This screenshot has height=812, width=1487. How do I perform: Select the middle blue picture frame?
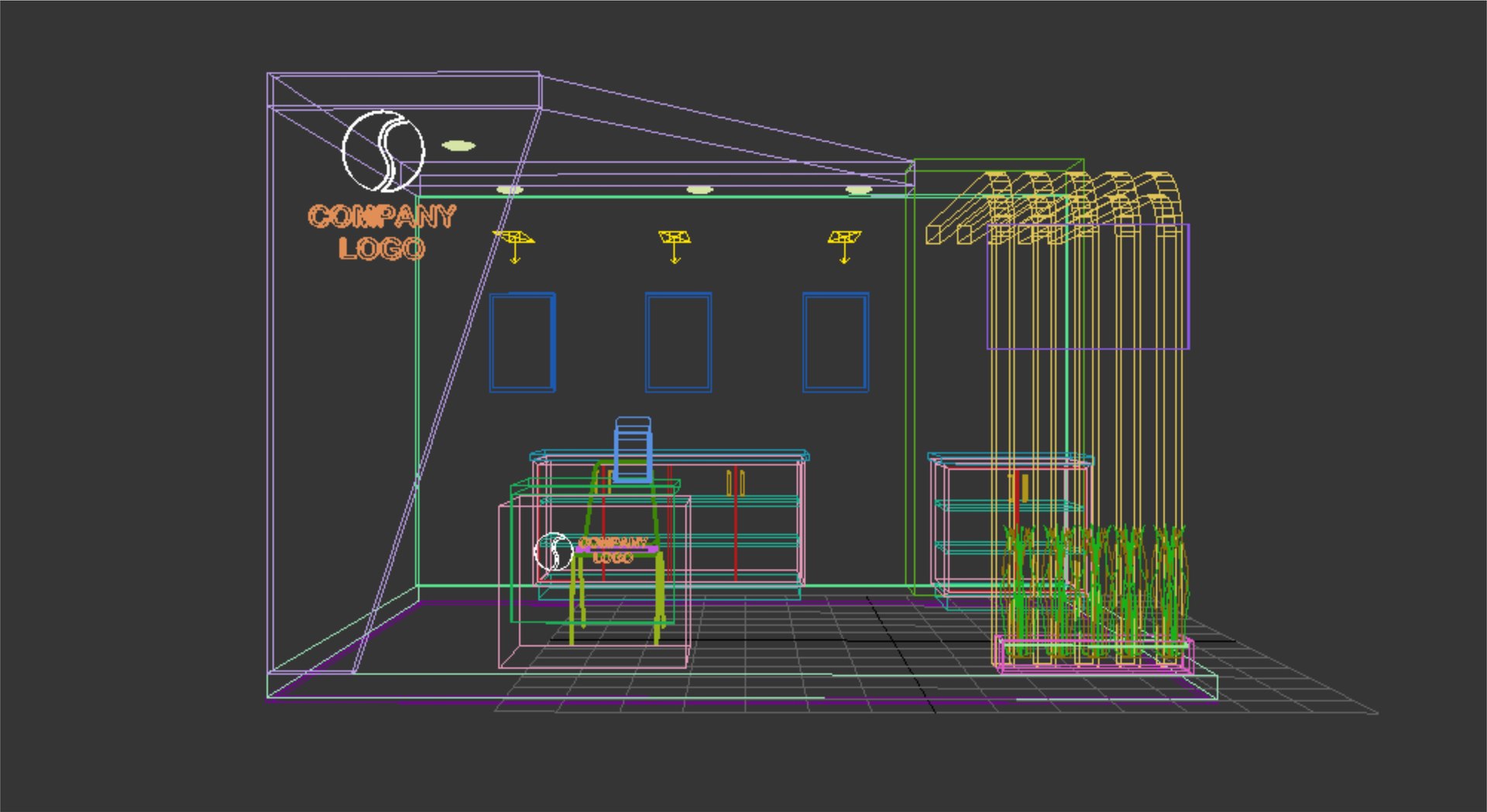tap(678, 342)
